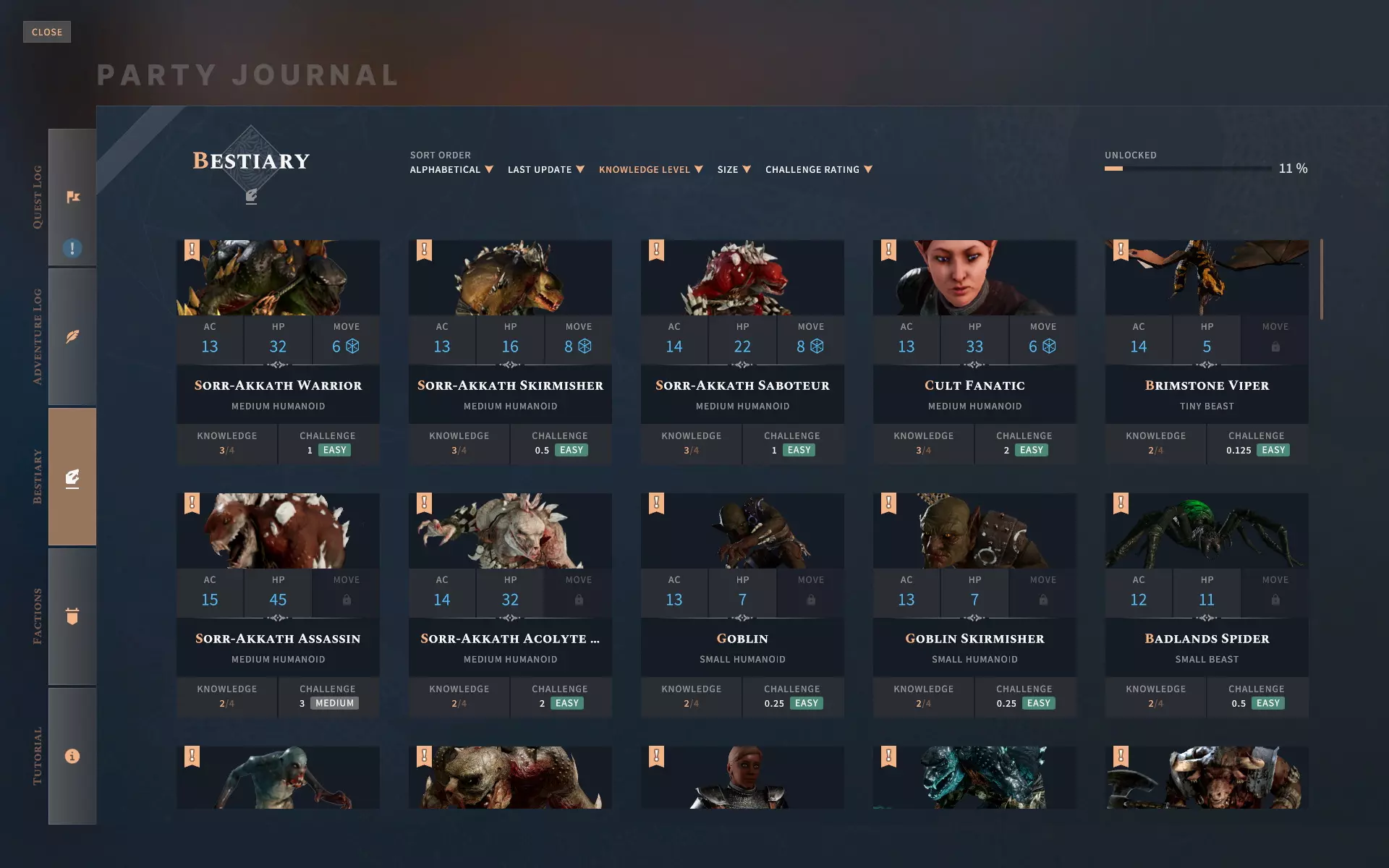Click the blue exclamation alert icon in Quest Log tab
The width and height of the screenshot is (1389, 868).
[x=72, y=248]
